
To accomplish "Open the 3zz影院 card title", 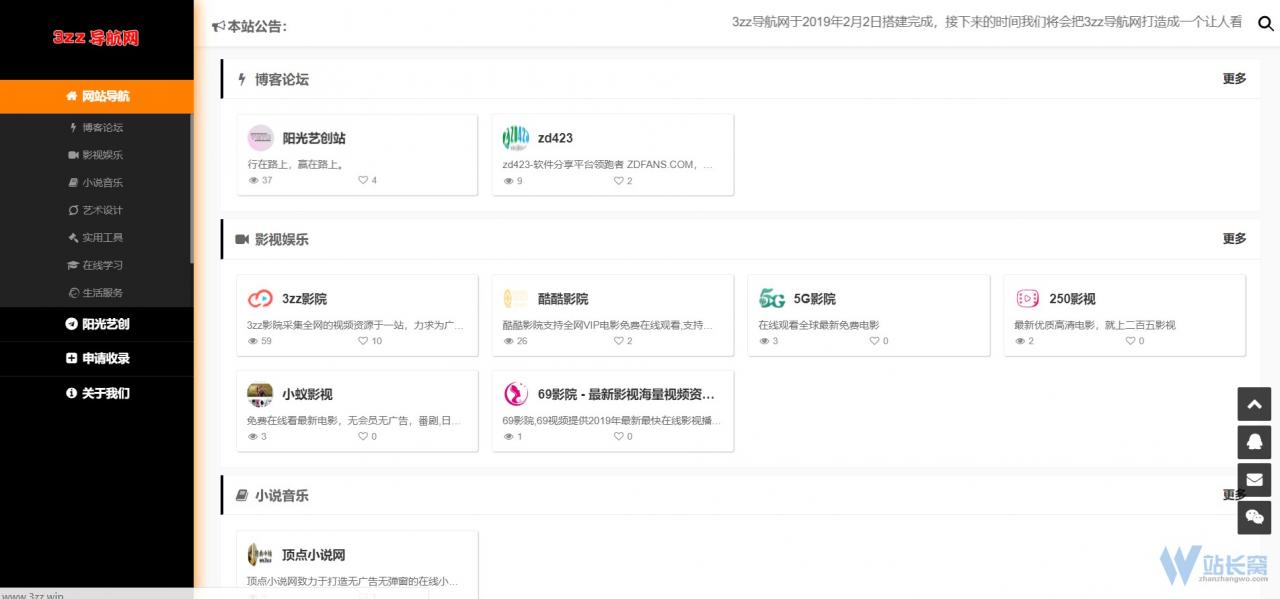I will 304,298.
